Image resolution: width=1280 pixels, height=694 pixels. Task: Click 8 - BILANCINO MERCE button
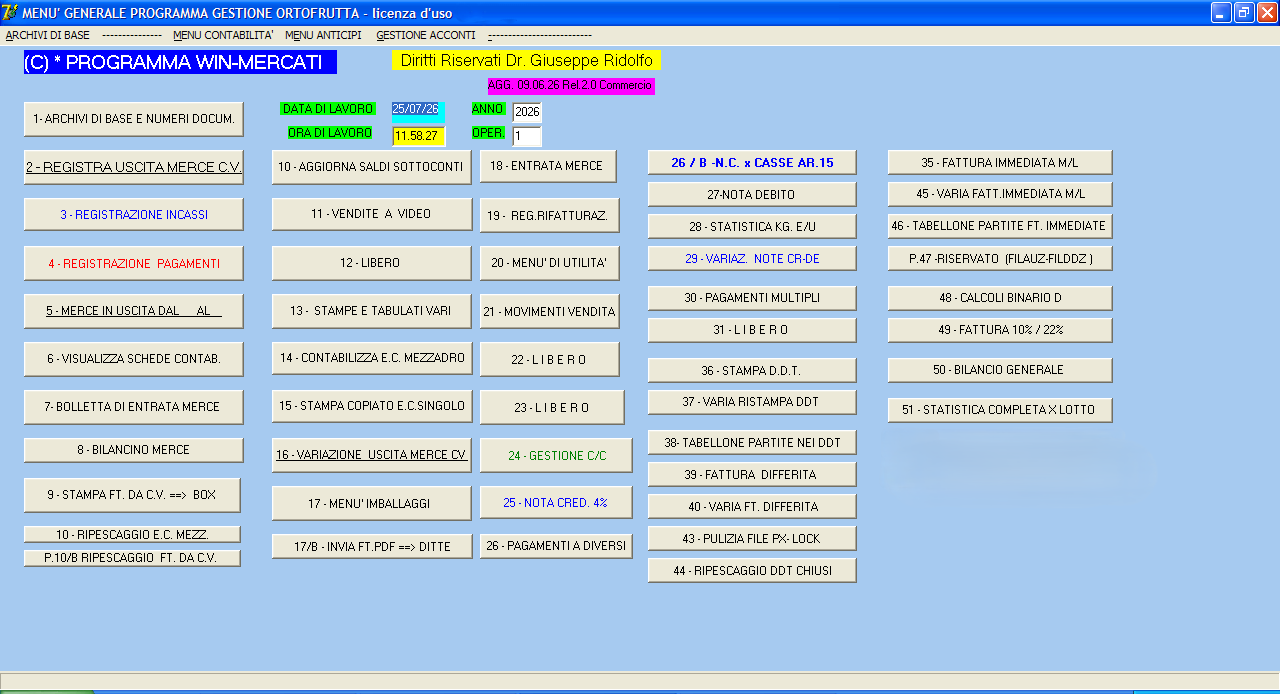(x=134, y=450)
